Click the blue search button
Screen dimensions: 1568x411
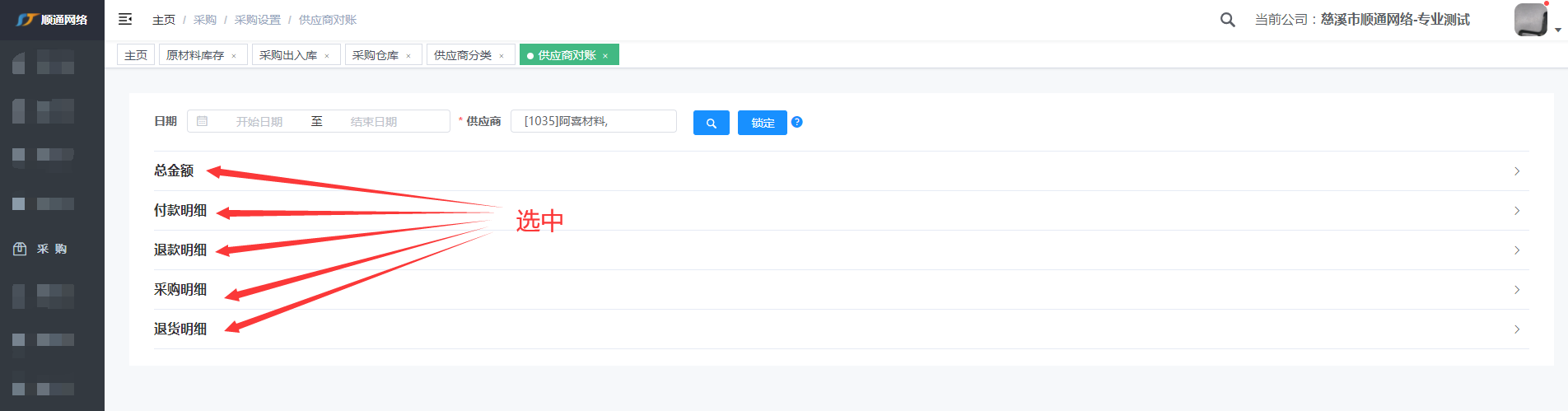(711, 123)
